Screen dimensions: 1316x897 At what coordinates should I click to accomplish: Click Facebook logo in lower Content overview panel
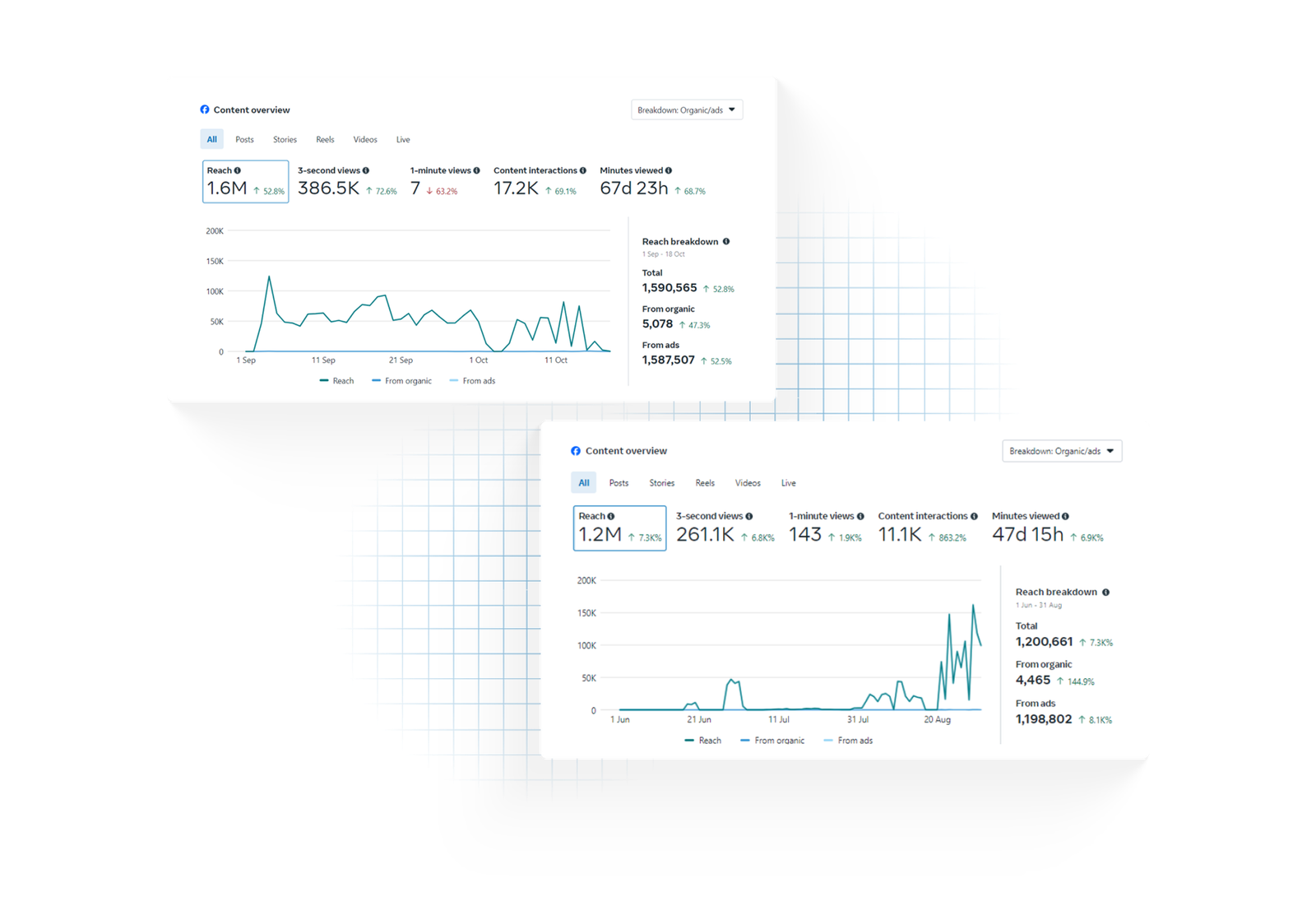[576, 451]
